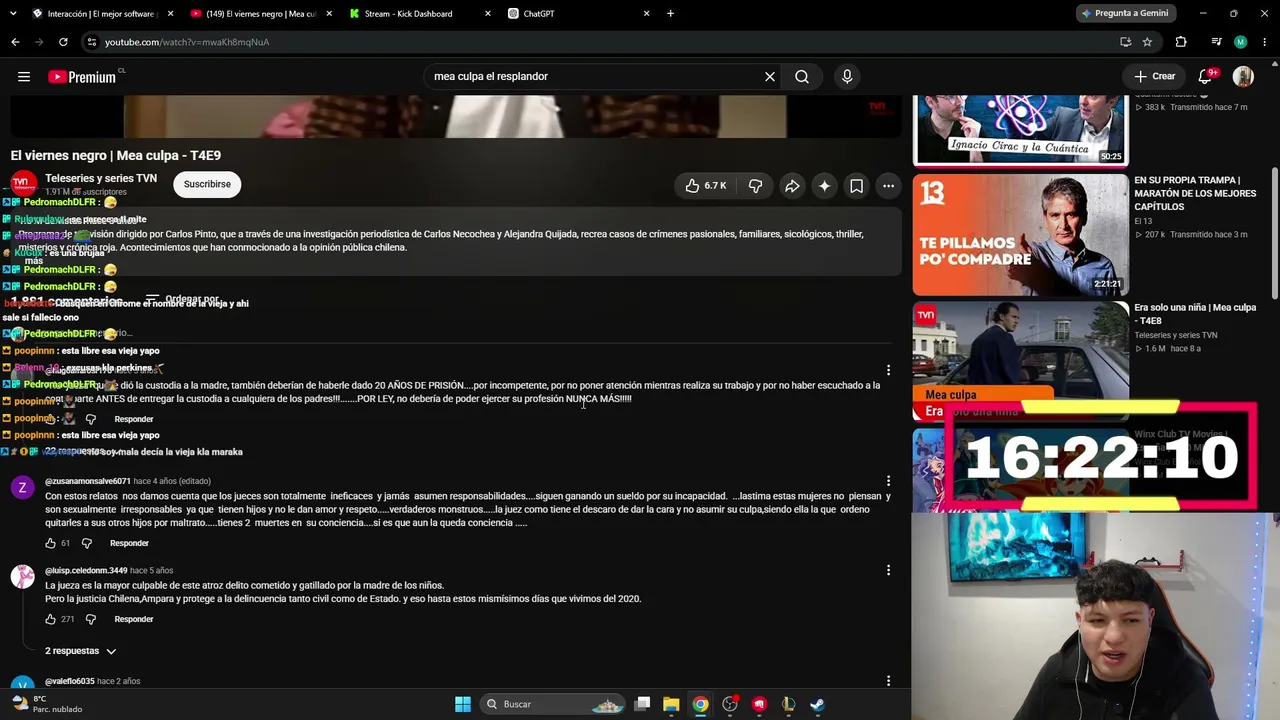Open Chrome profile M avatar
This screenshot has height=720, width=1280.
tap(1241, 42)
